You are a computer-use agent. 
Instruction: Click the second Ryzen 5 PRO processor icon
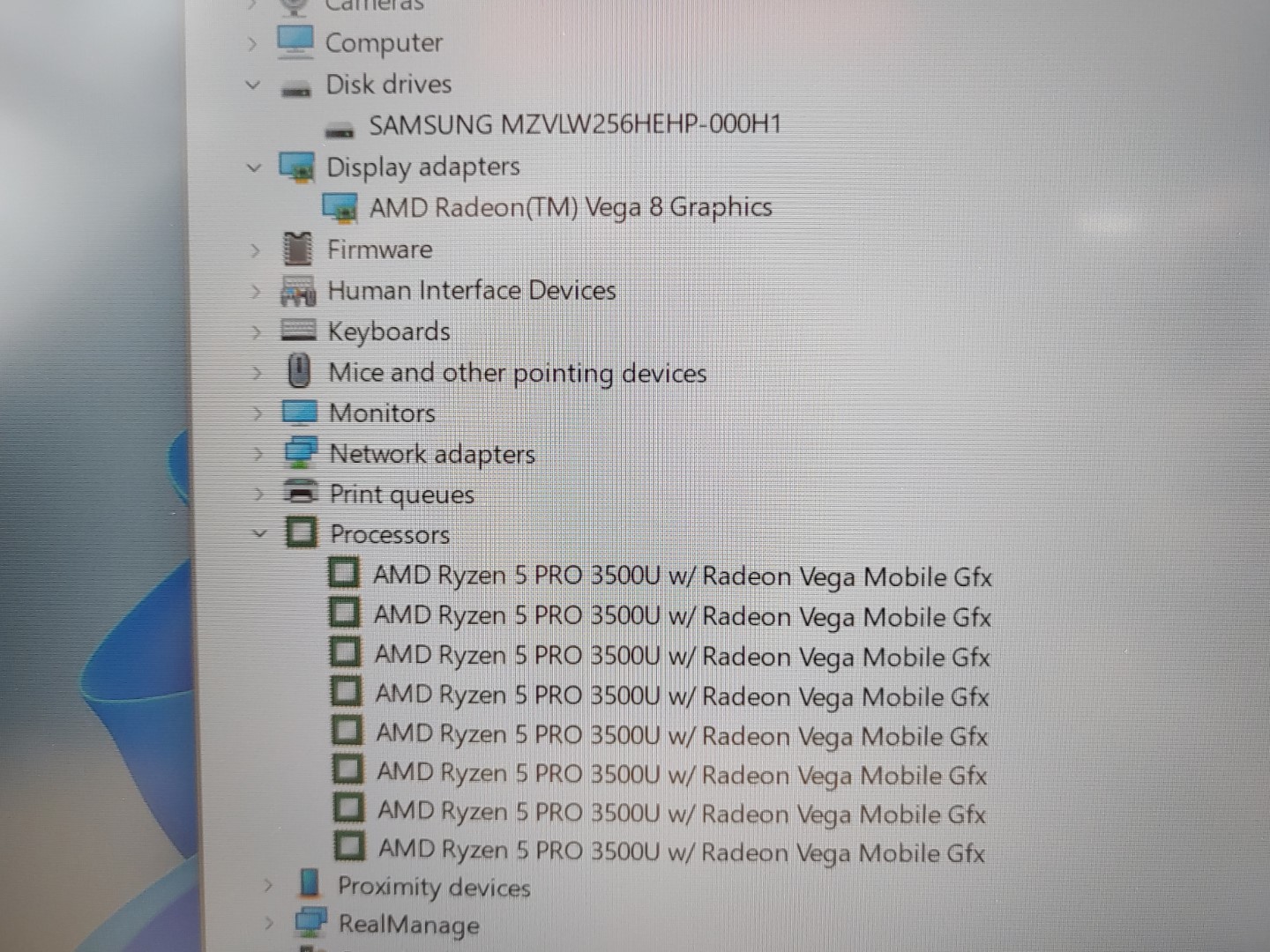(x=345, y=613)
